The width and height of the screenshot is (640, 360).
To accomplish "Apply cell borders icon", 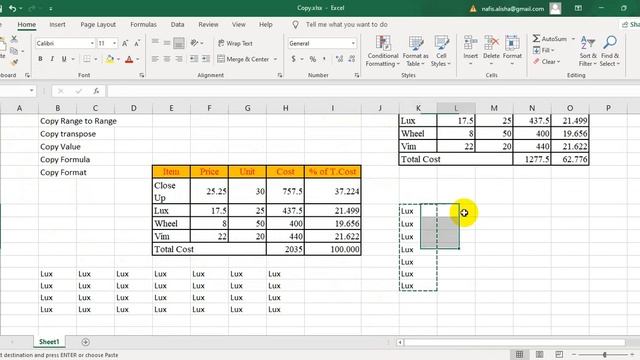I will (87, 59).
